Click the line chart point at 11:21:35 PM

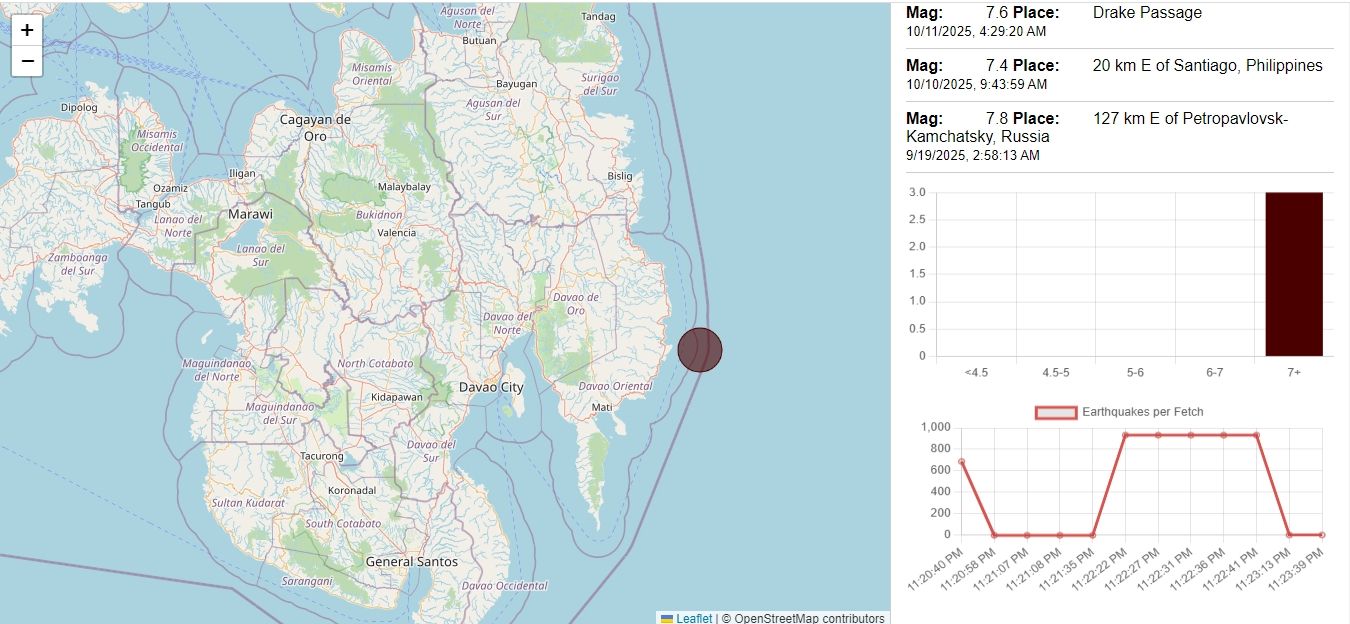[x=1093, y=535]
